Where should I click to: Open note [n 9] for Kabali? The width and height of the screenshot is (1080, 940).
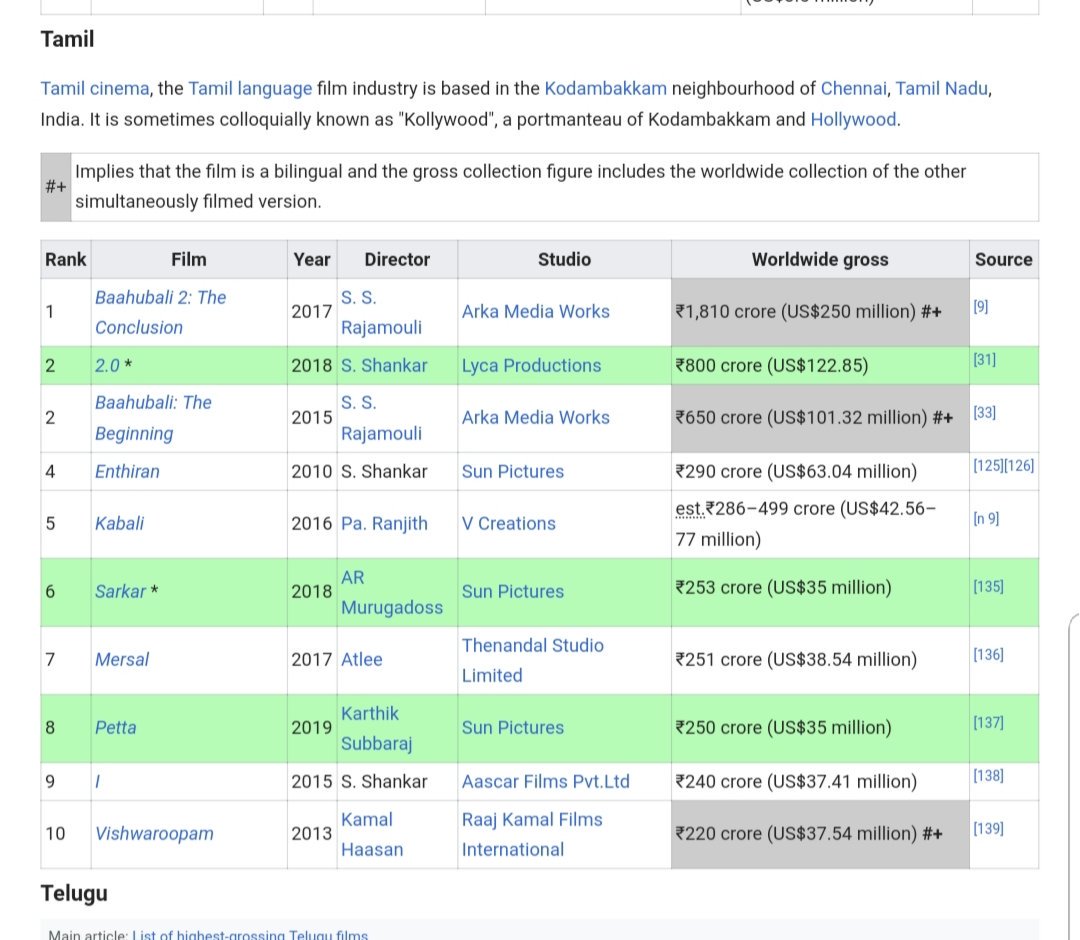point(986,519)
